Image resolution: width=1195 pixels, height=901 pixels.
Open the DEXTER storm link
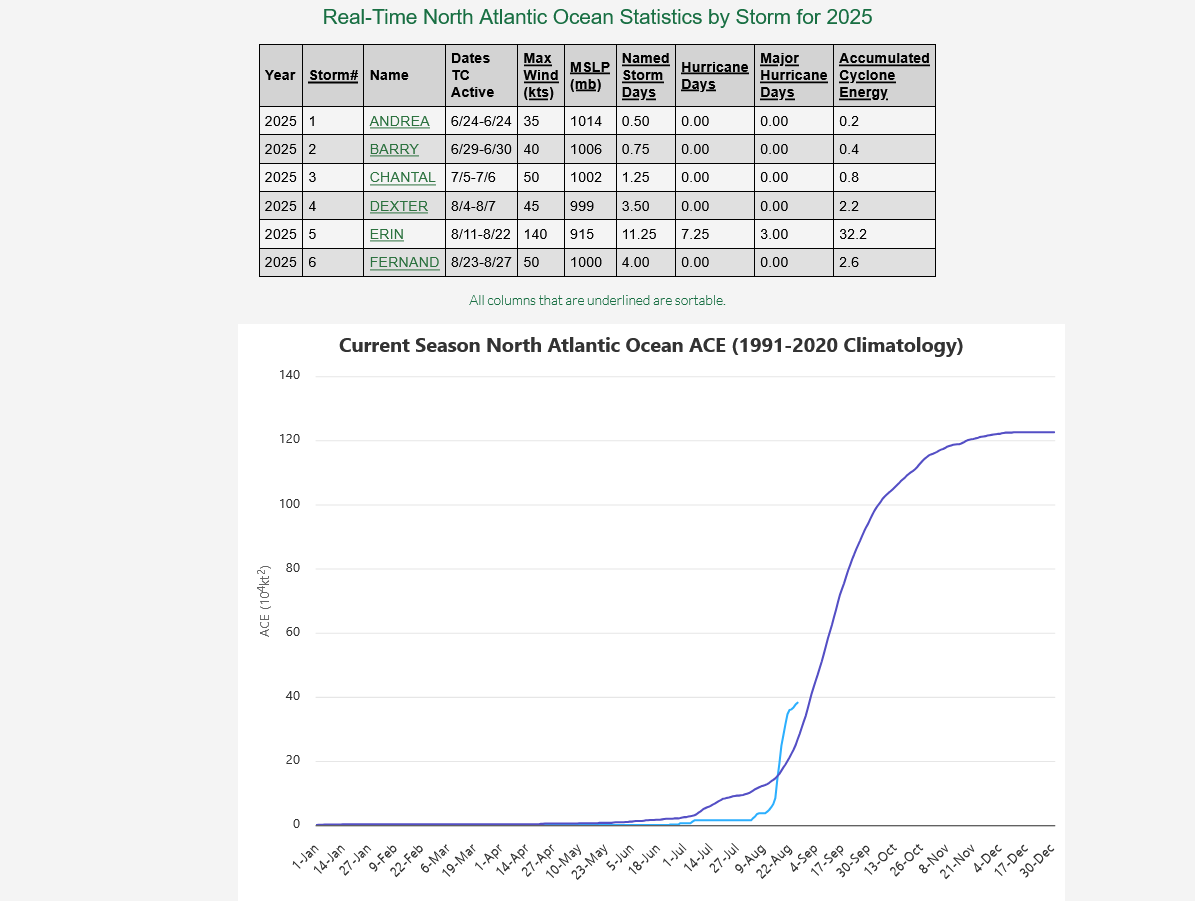[x=398, y=206]
